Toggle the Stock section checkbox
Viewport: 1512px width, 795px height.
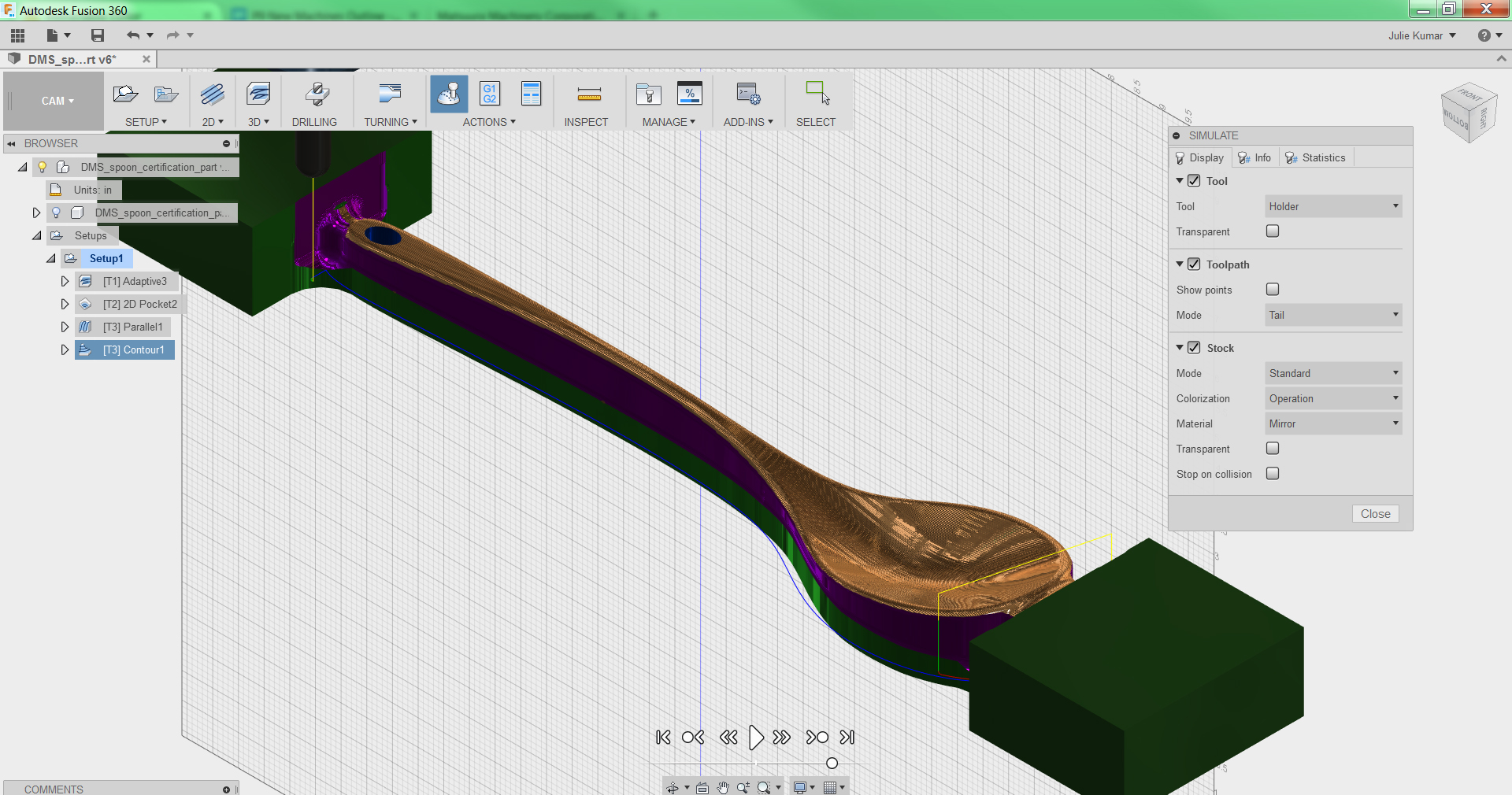pyautogui.click(x=1194, y=347)
